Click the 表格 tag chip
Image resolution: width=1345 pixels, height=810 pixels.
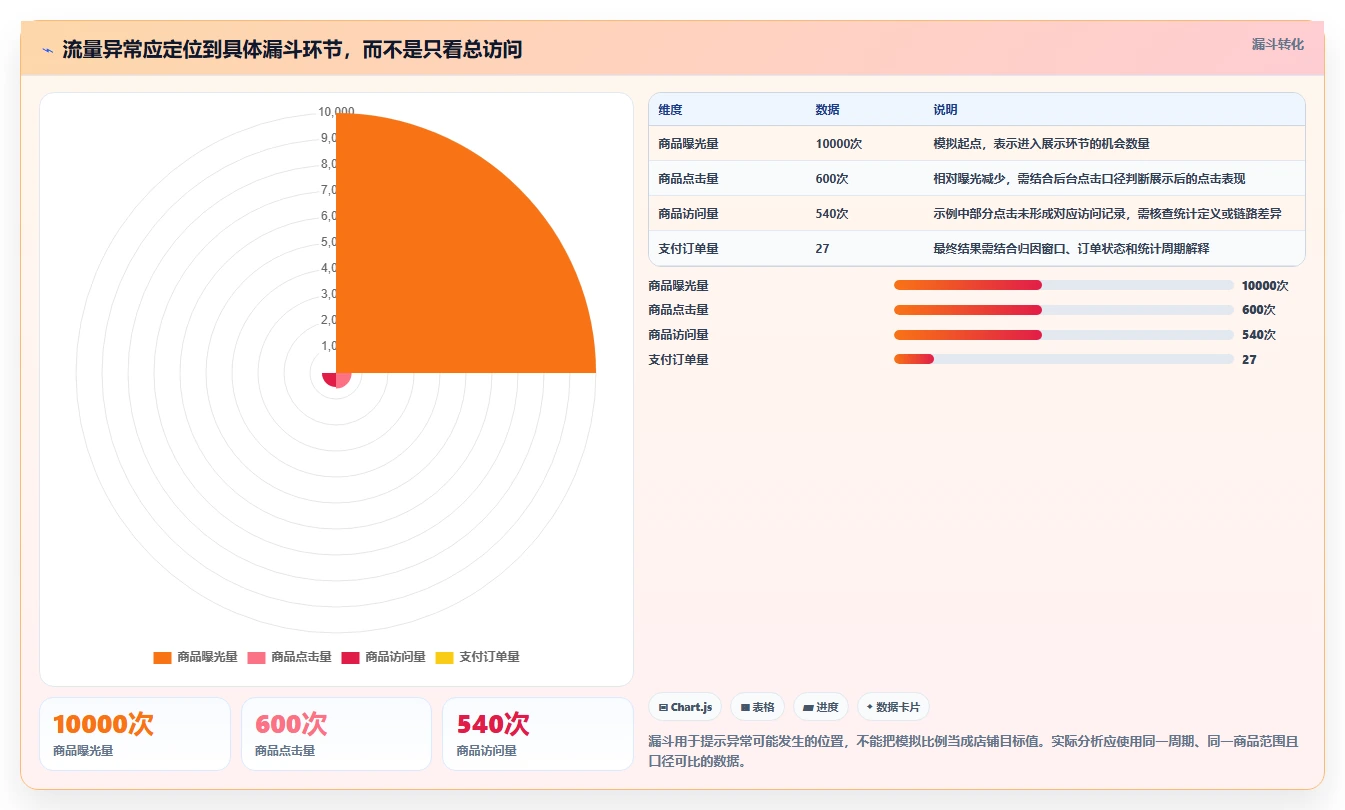point(757,707)
